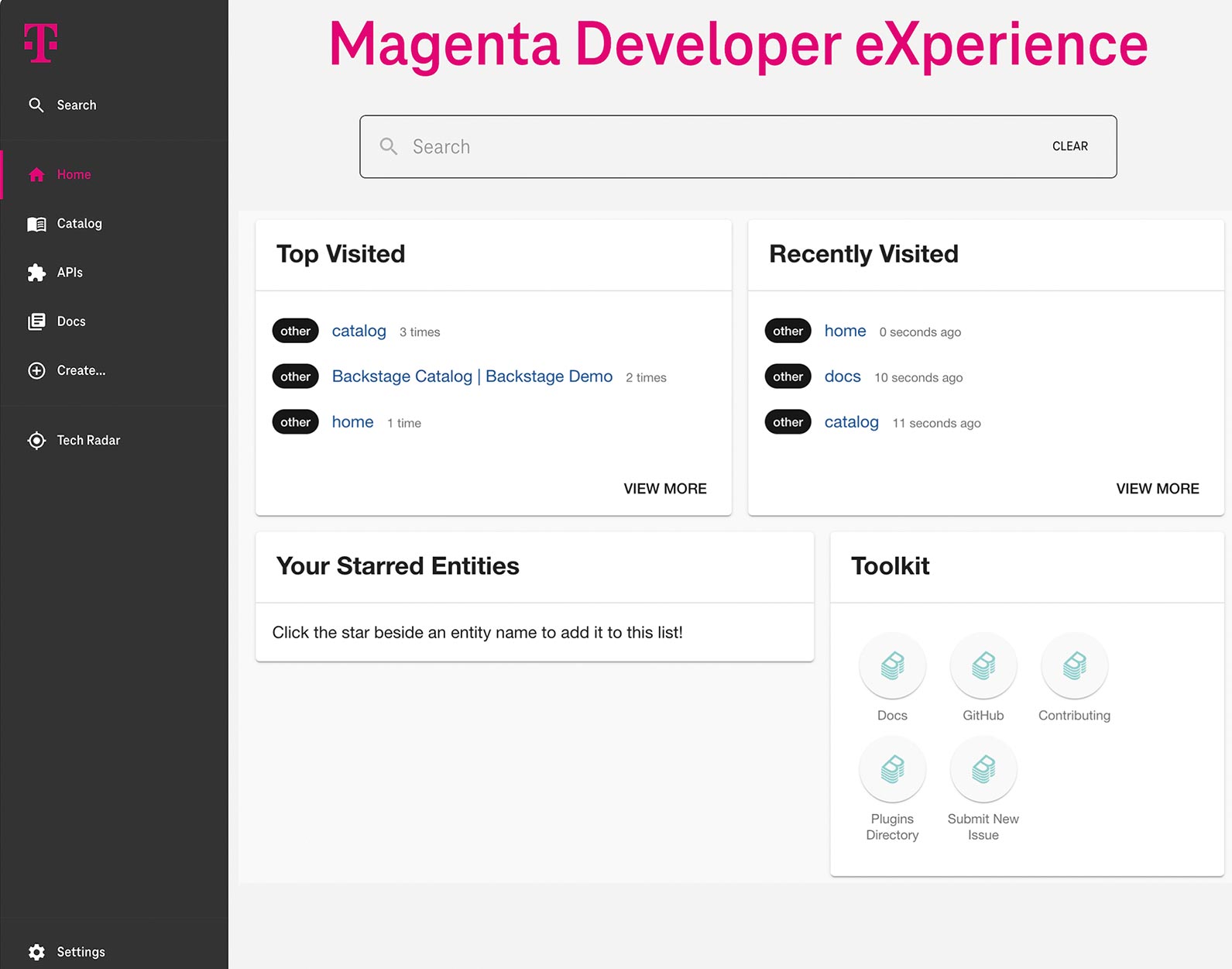Click other chip beside Recently Visited catalog
Screen dimensions: 1232x969
tap(788, 422)
